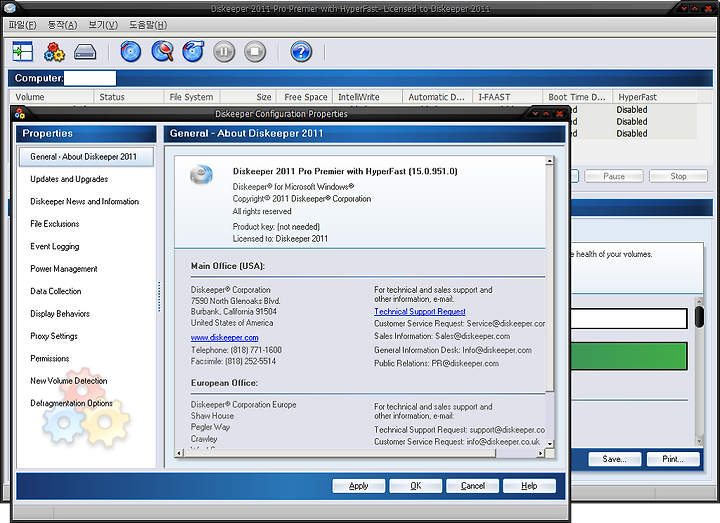This screenshot has width=720, height=523.
Task: Open Diskeeper News and Information page
Action: point(84,202)
